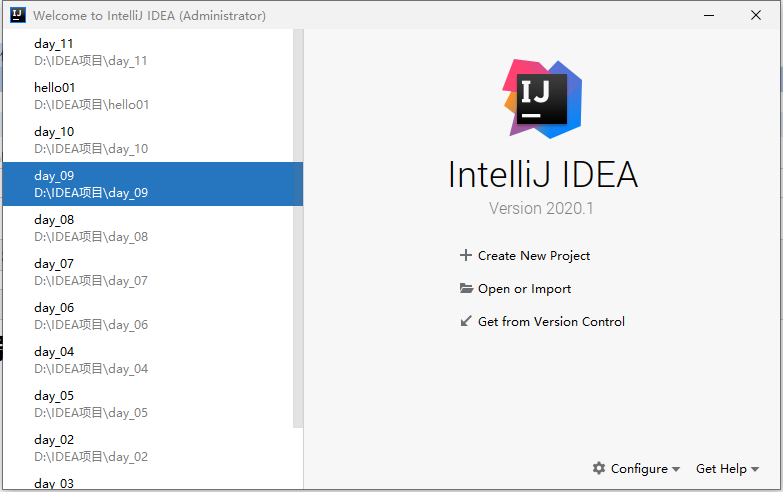Image resolution: width=783 pixels, height=492 pixels.
Task: Maximize the Welcome window
Action: coord(710,15)
